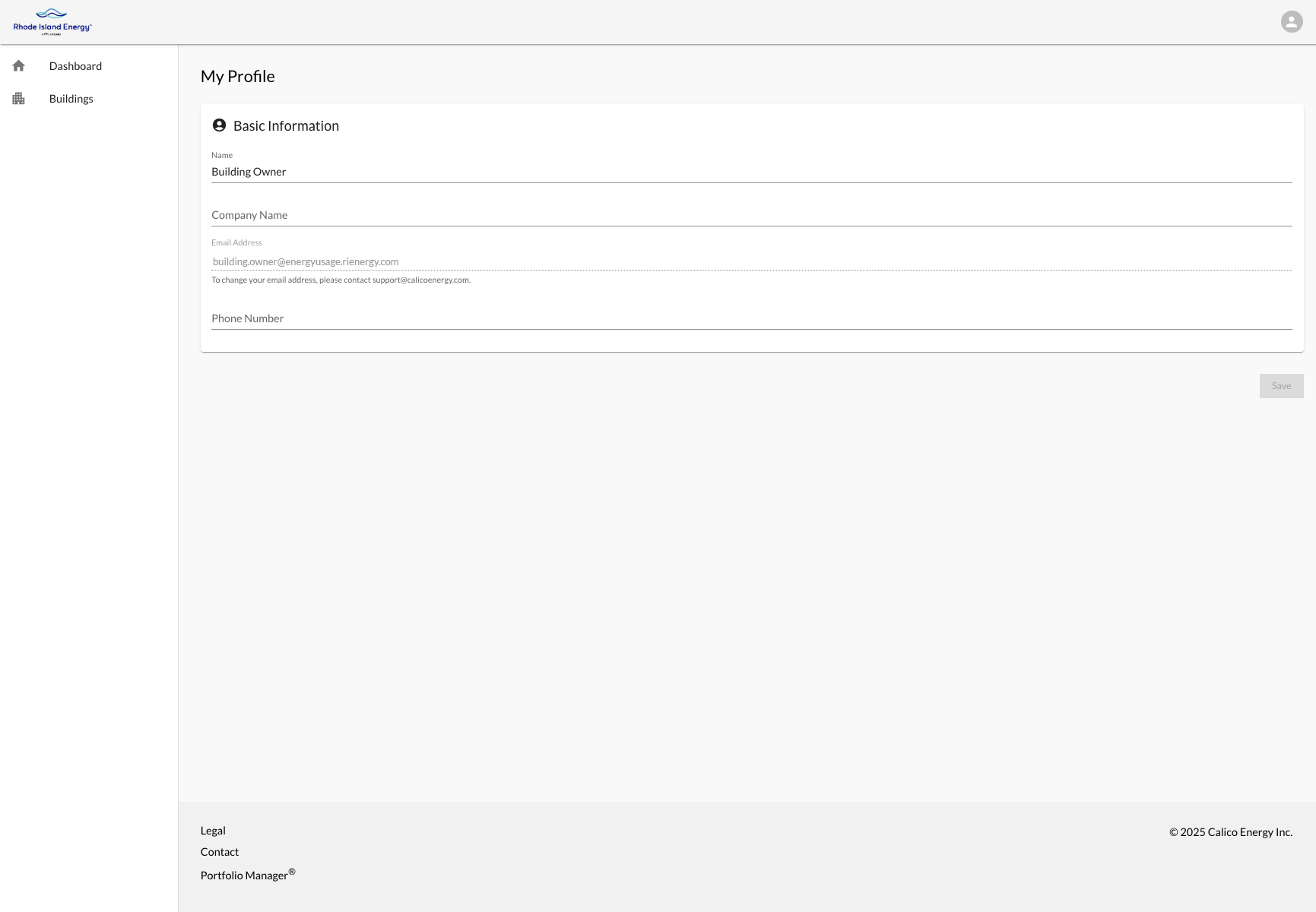Image resolution: width=1316 pixels, height=912 pixels.
Task: Click the small Email Address label
Action: click(236, 242)
